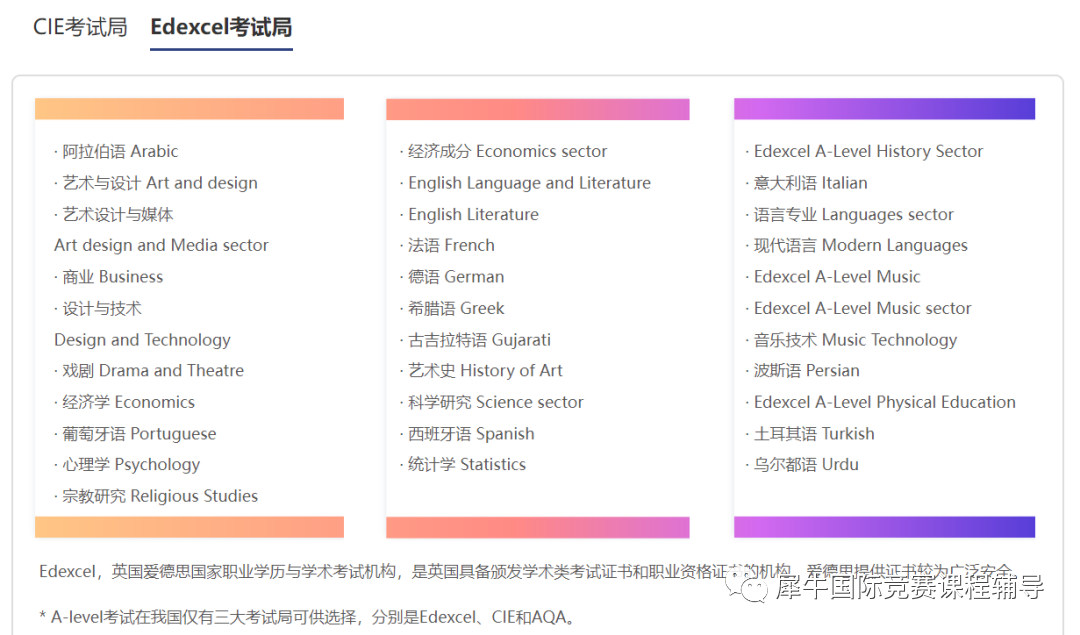The height and width of the screenshot is (635, 1080).
Task: Choose the 心理学 Psychology subject
Action: (131, 465)
